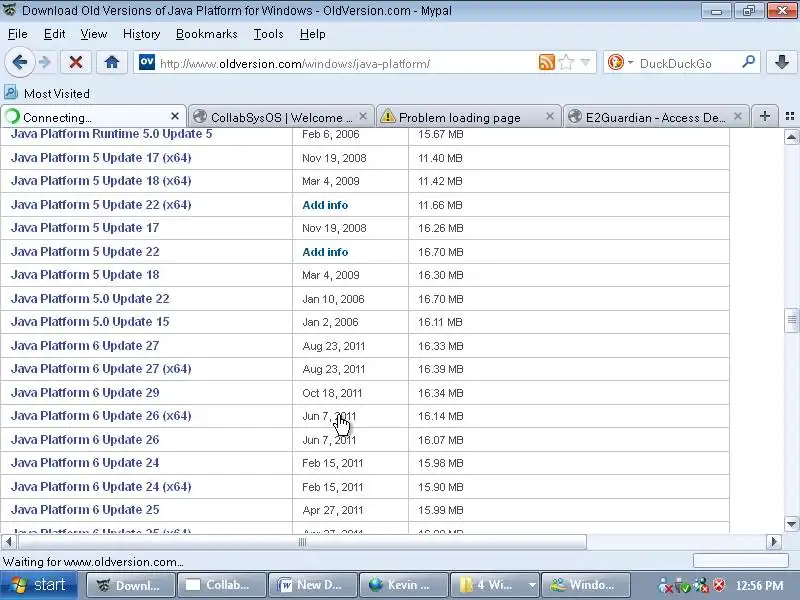Close the CollabSysOS tab
The image size is (800, 600).
tap(363, 116)
